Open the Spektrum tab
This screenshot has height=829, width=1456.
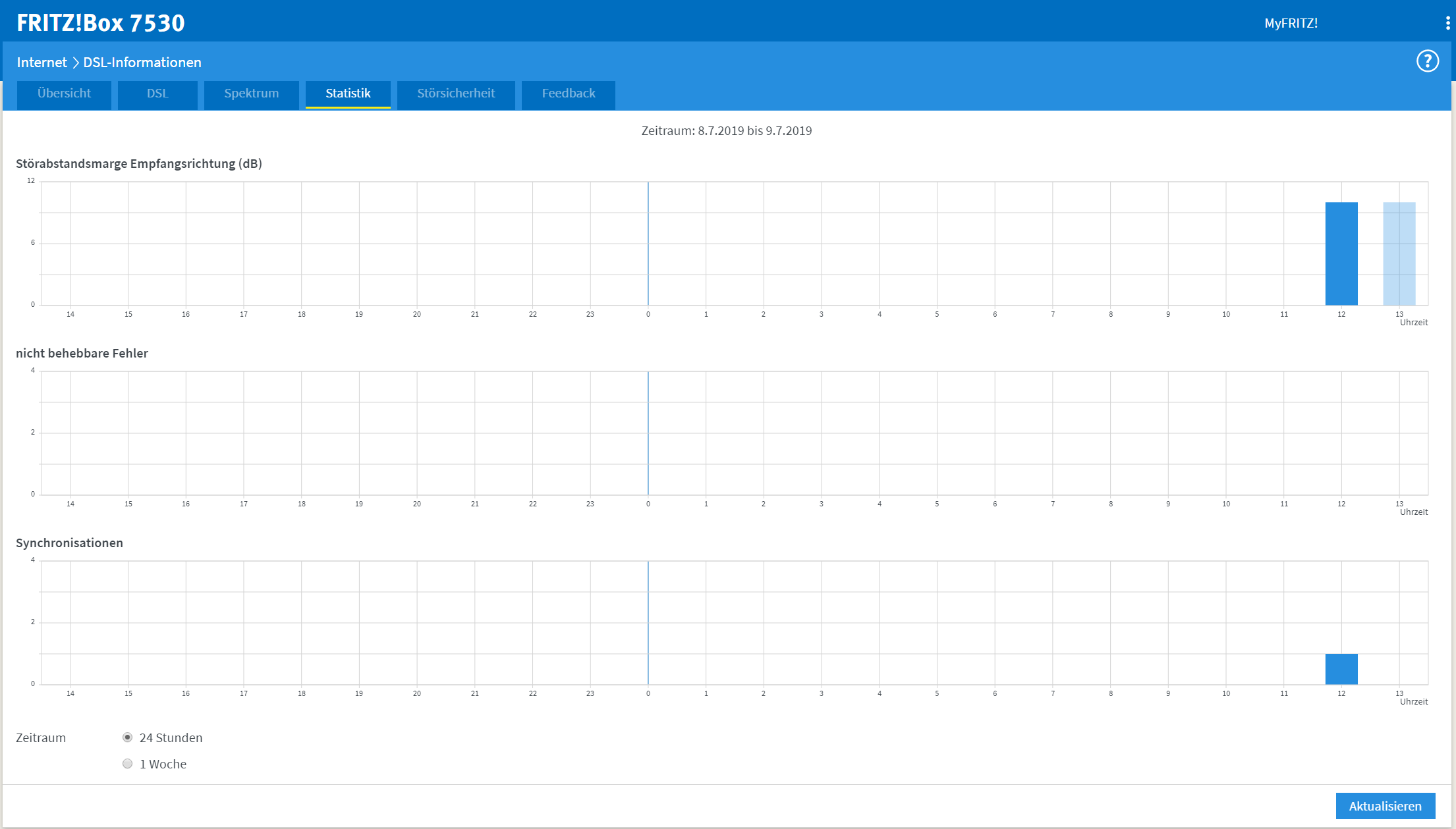coord(251,94)
